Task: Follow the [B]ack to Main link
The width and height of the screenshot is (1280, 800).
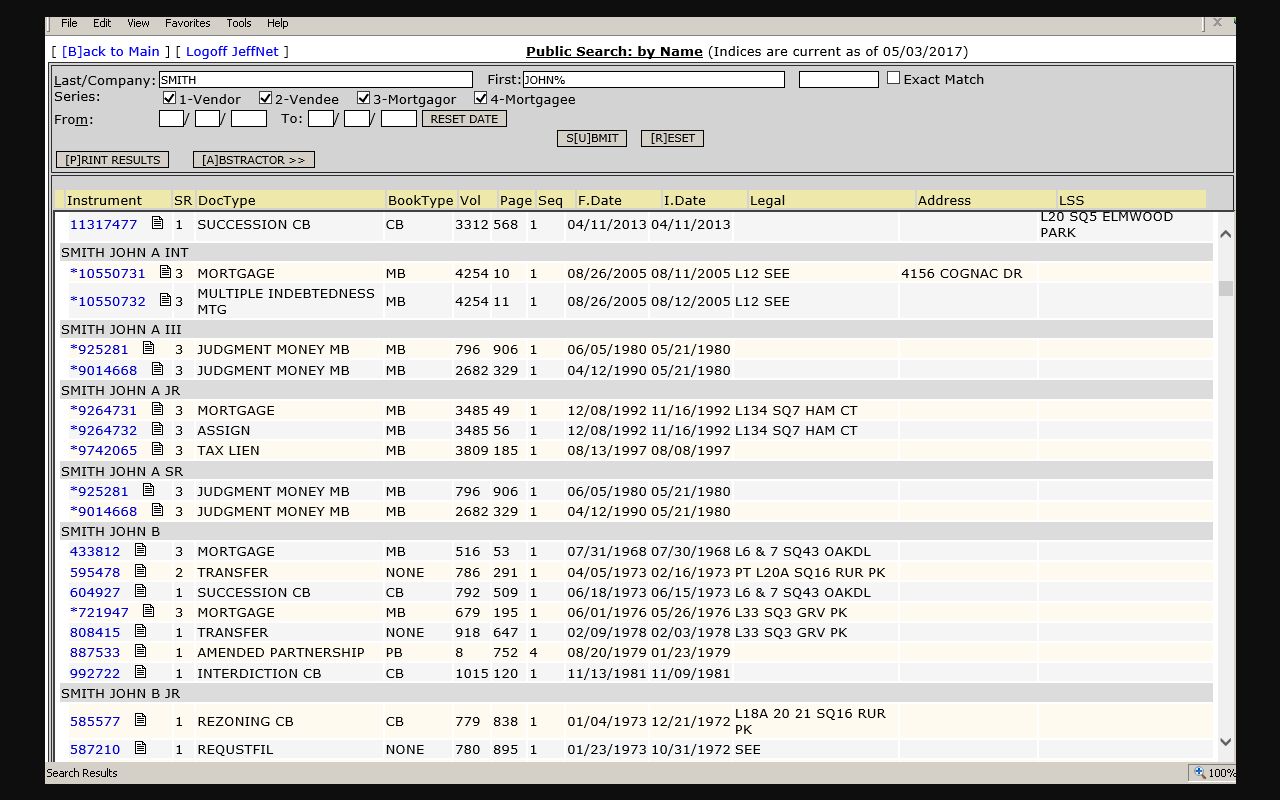Action: [110, 51]
